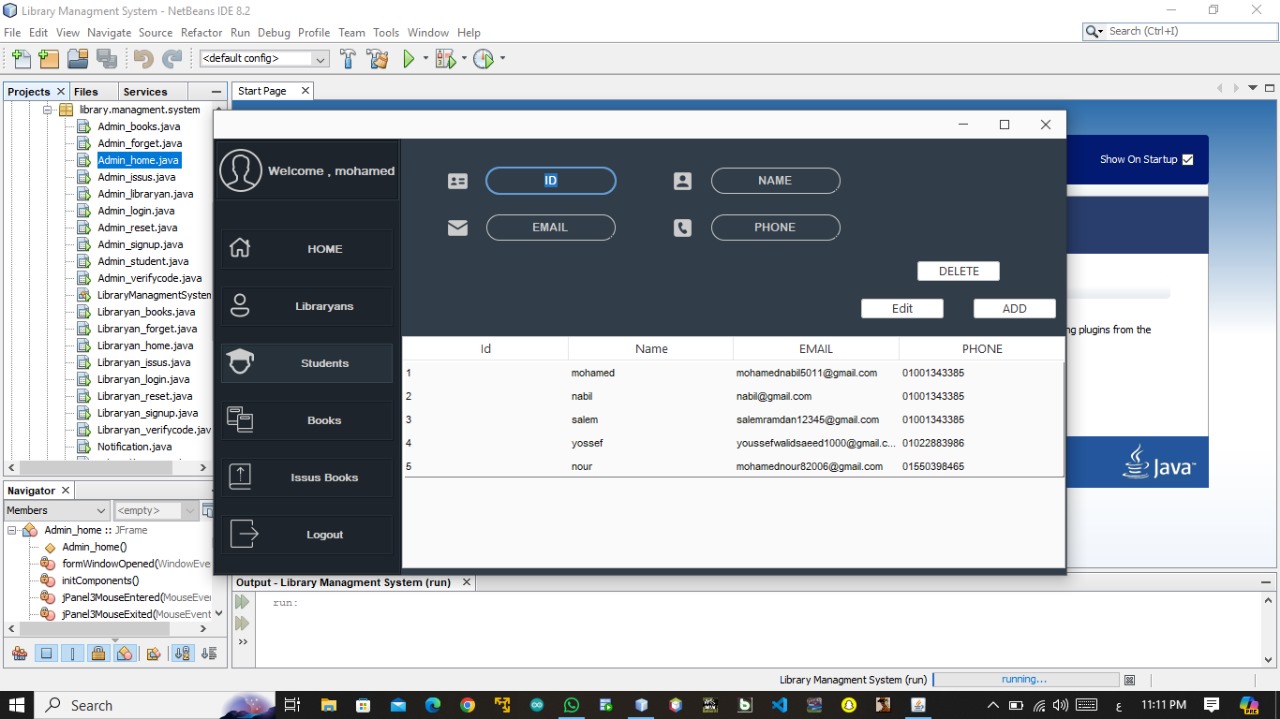Click the Books icon in sidebar
This screenshot has height=719, width=1280.
240,419
